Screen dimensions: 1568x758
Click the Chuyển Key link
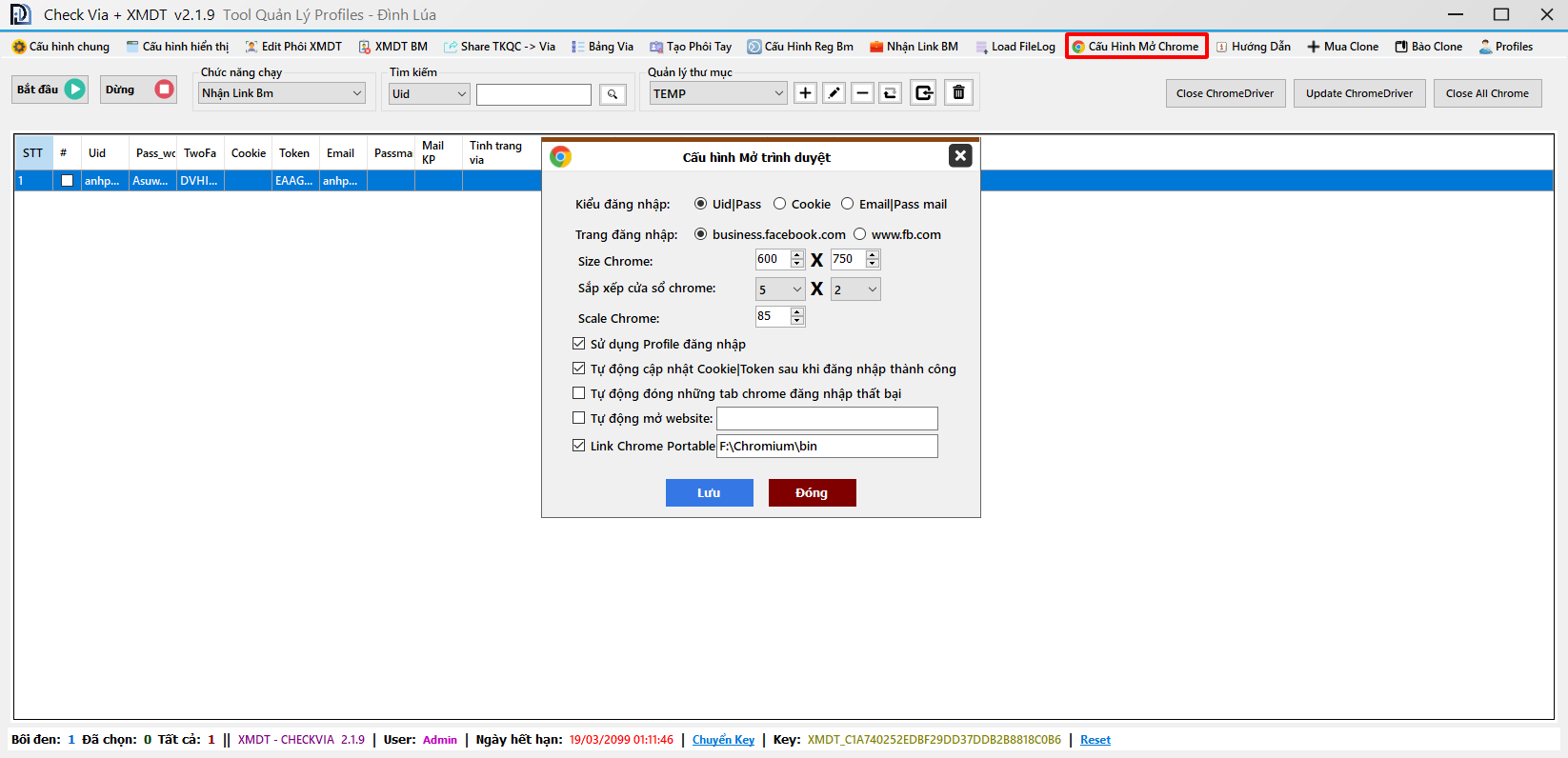tap(723, 740)
